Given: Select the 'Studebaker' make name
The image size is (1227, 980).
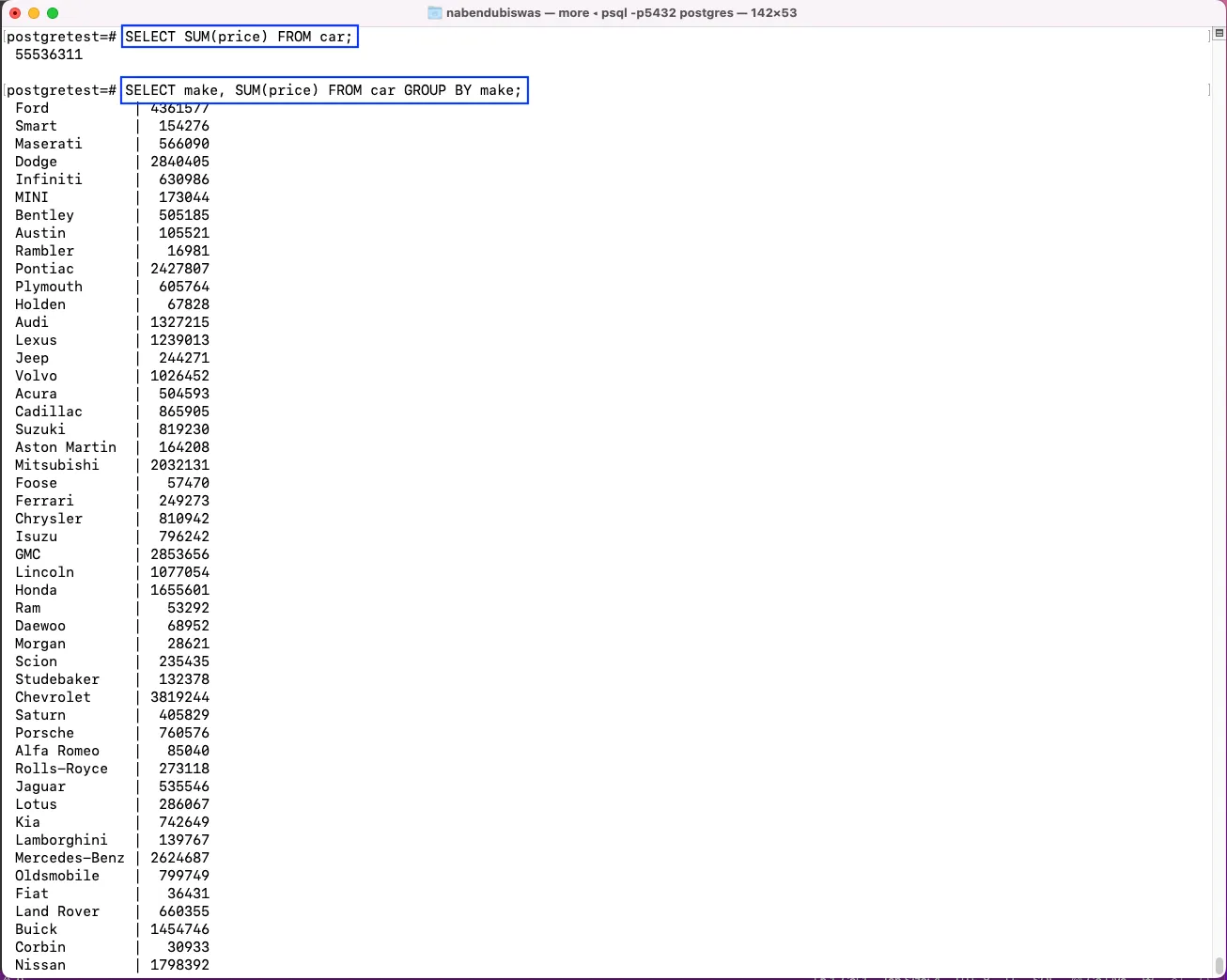Looking at the screenshot, I should point(57,679).
